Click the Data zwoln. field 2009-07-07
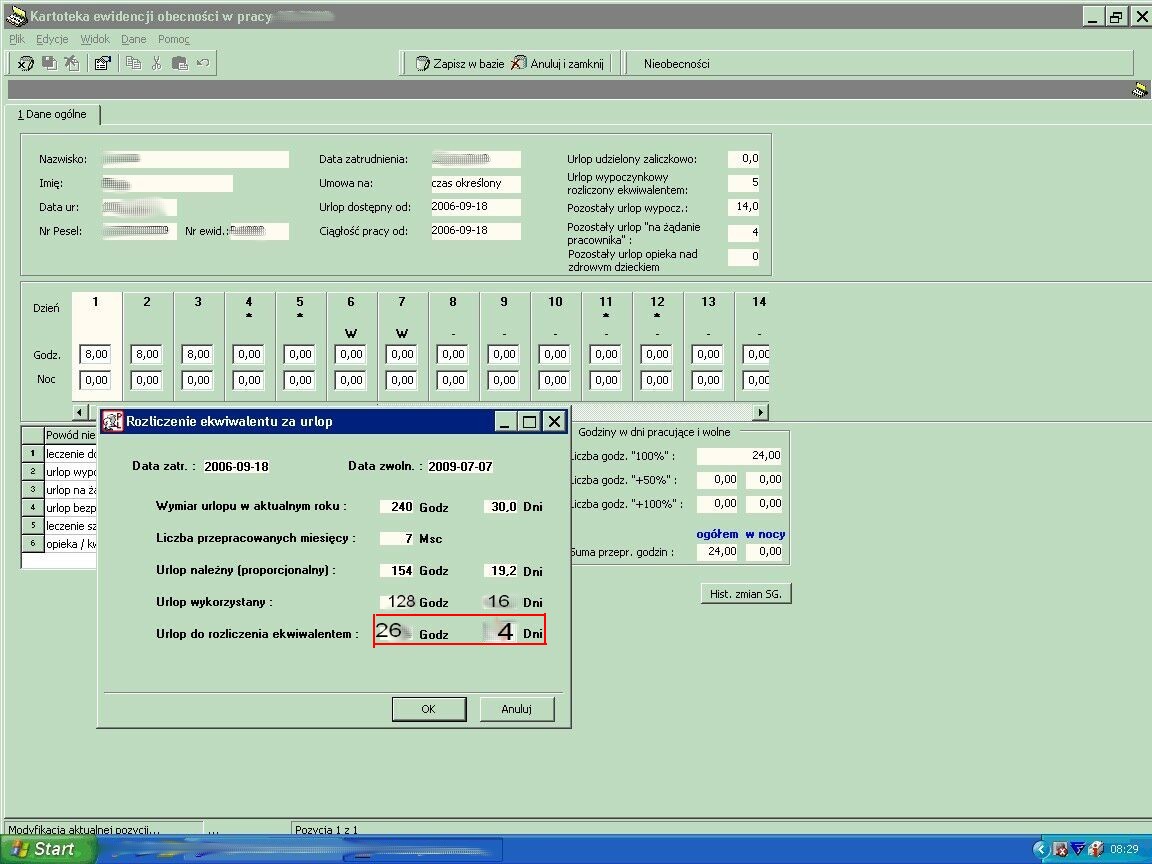This screenshot has width=1152, height=864. [460, 467]
